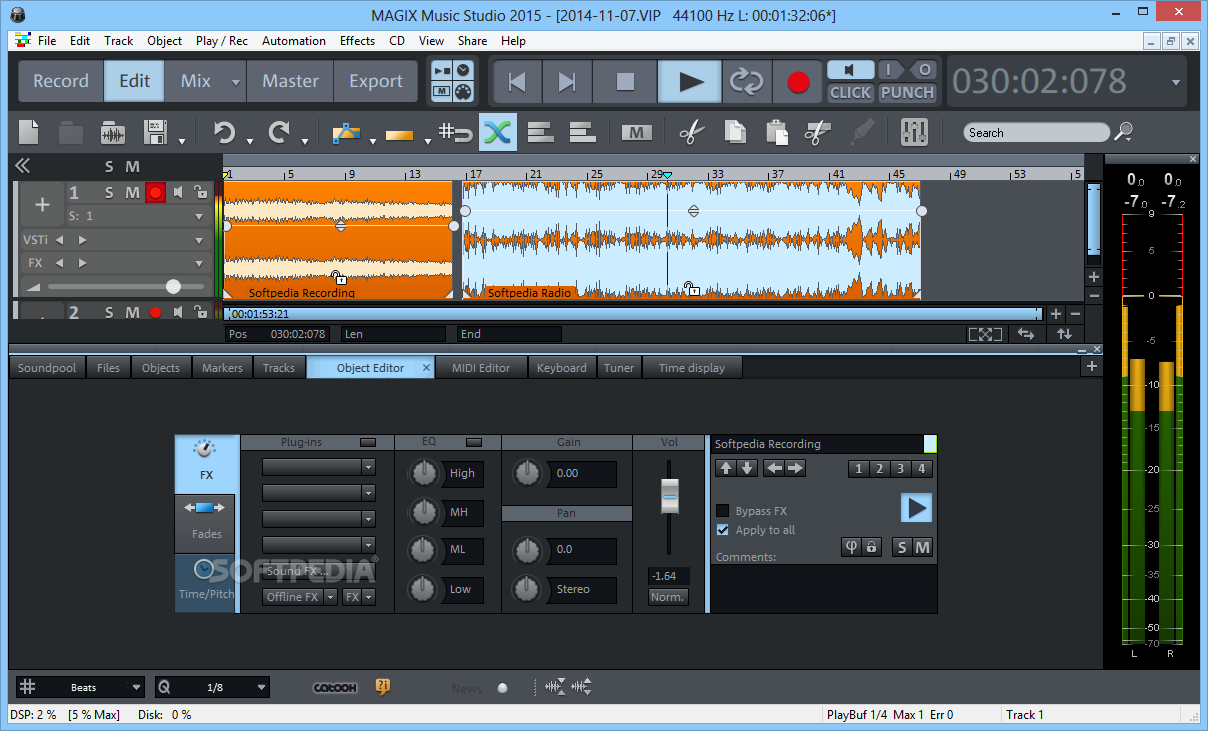
Task: Click the crossfade X icon in toolbar
Action: (x=497, y=132)
